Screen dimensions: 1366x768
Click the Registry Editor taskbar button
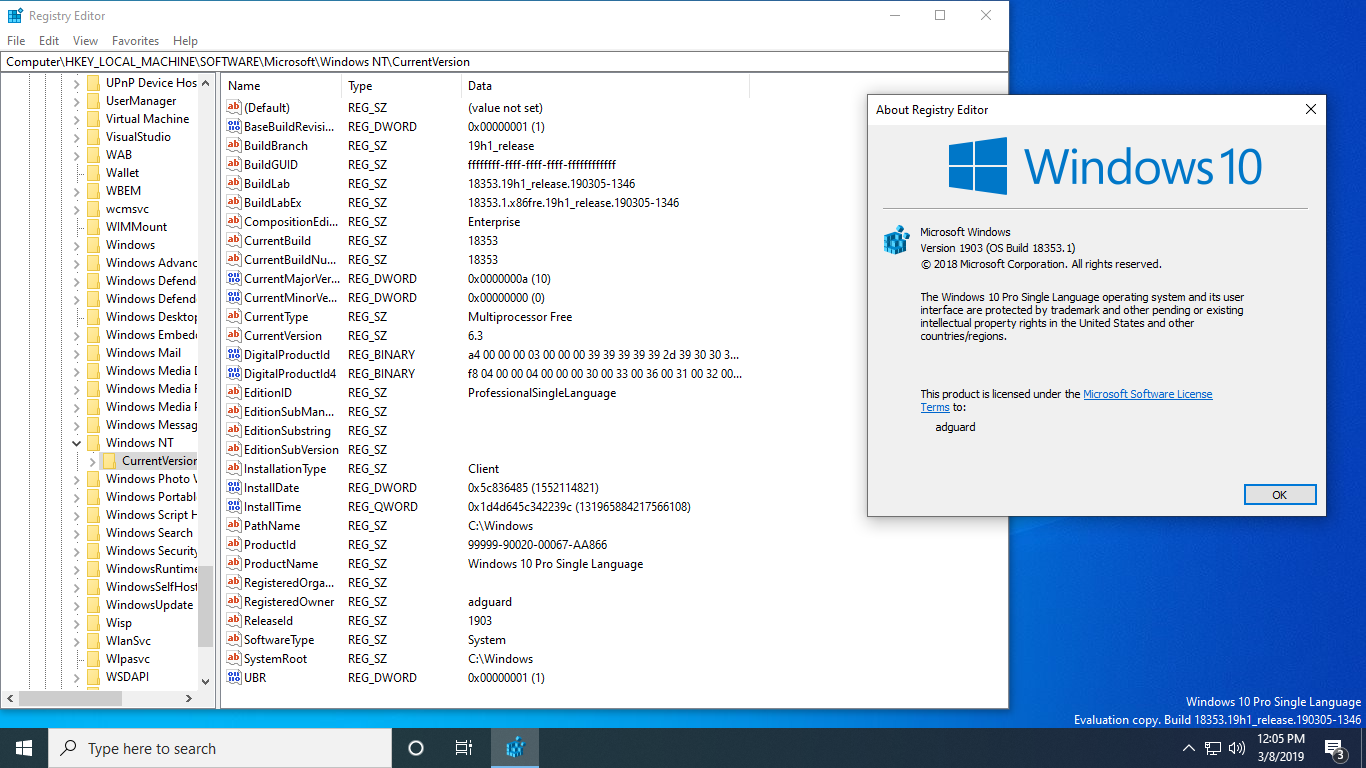point(515,748)
